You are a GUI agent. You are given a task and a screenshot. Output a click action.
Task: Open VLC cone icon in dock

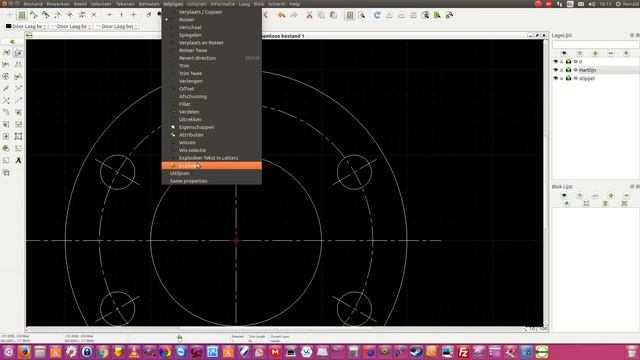(x=133, y=352)
